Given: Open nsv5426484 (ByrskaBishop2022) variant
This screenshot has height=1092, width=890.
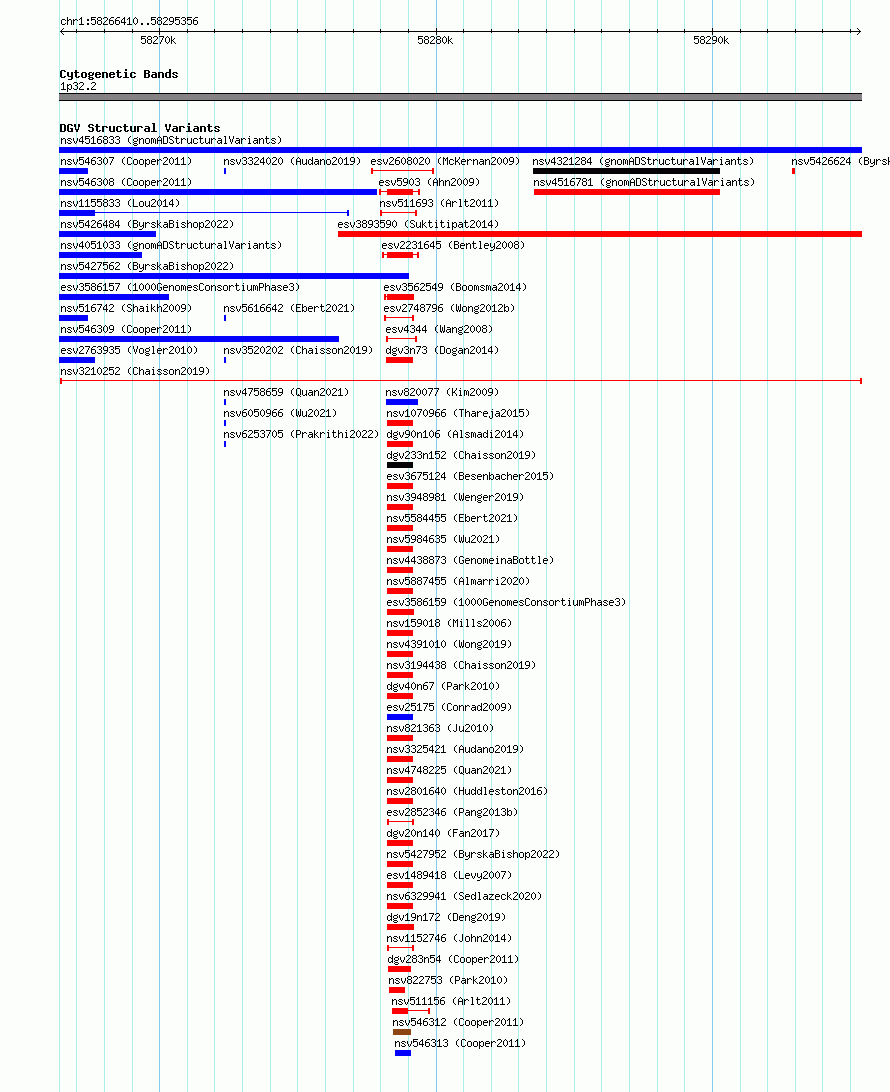Looking at the screenshot, I should [x=147, y=224].
